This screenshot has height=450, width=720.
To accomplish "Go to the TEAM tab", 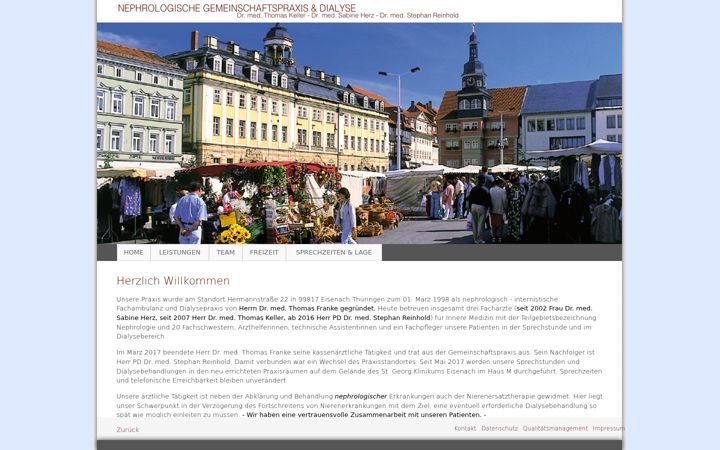I will click(225, 253).
